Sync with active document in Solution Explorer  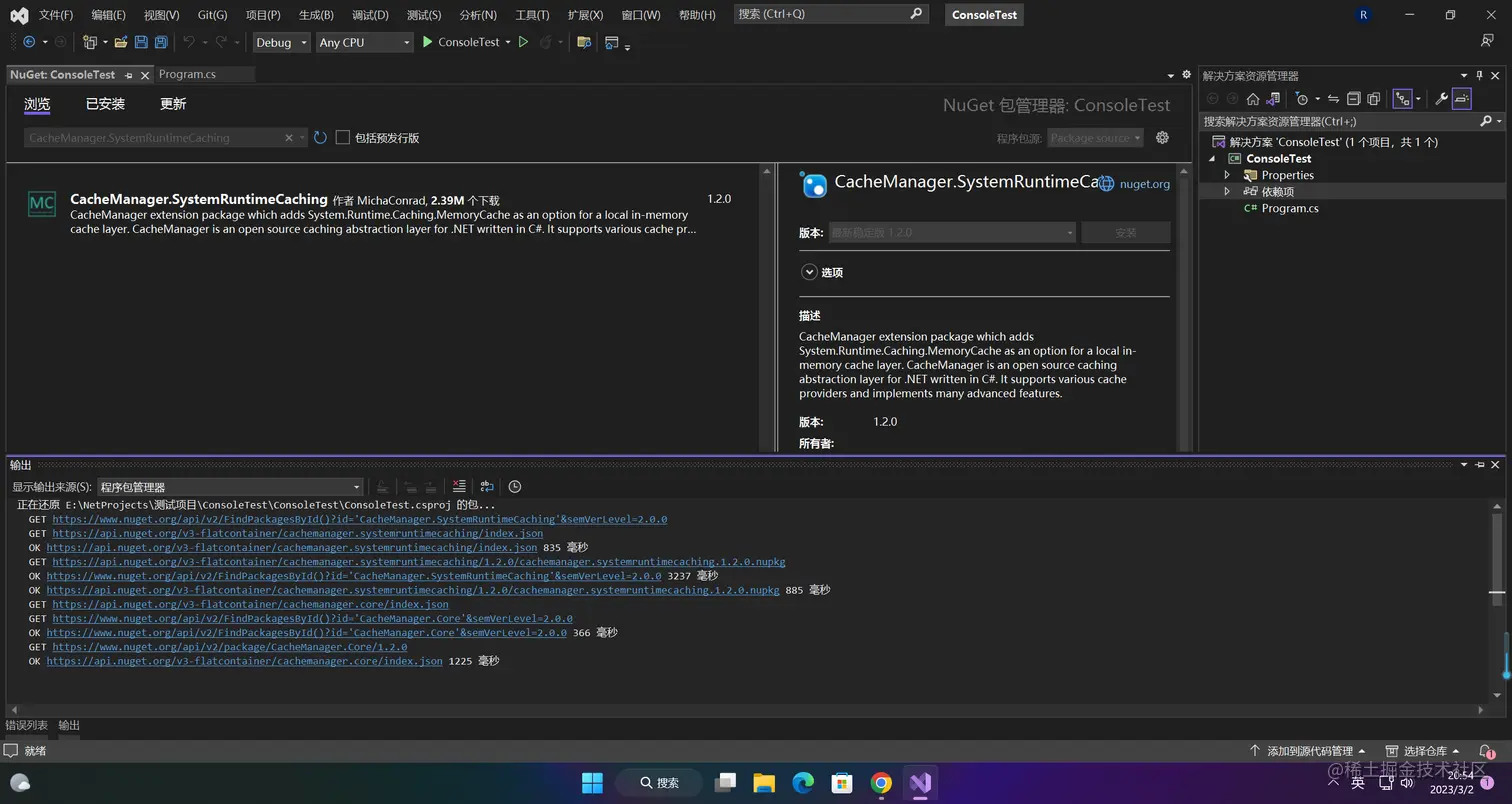(1333, 99)
